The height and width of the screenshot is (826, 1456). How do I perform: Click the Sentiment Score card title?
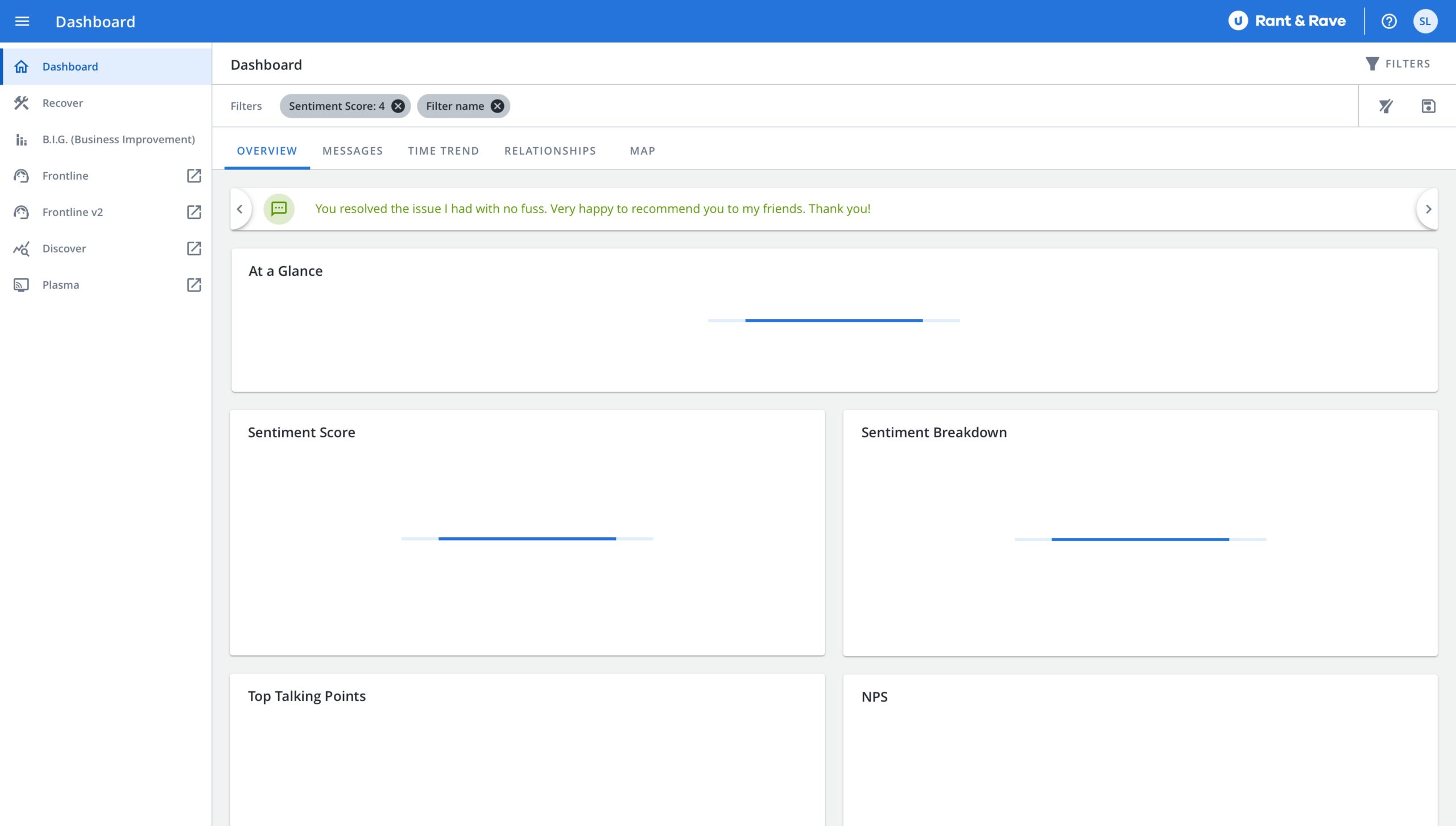click(x=301, y=433)
